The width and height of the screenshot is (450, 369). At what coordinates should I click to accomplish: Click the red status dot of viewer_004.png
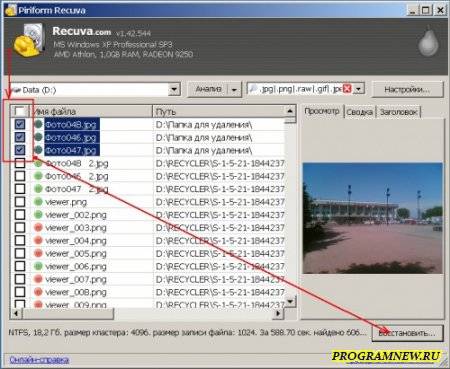point(39,240)
